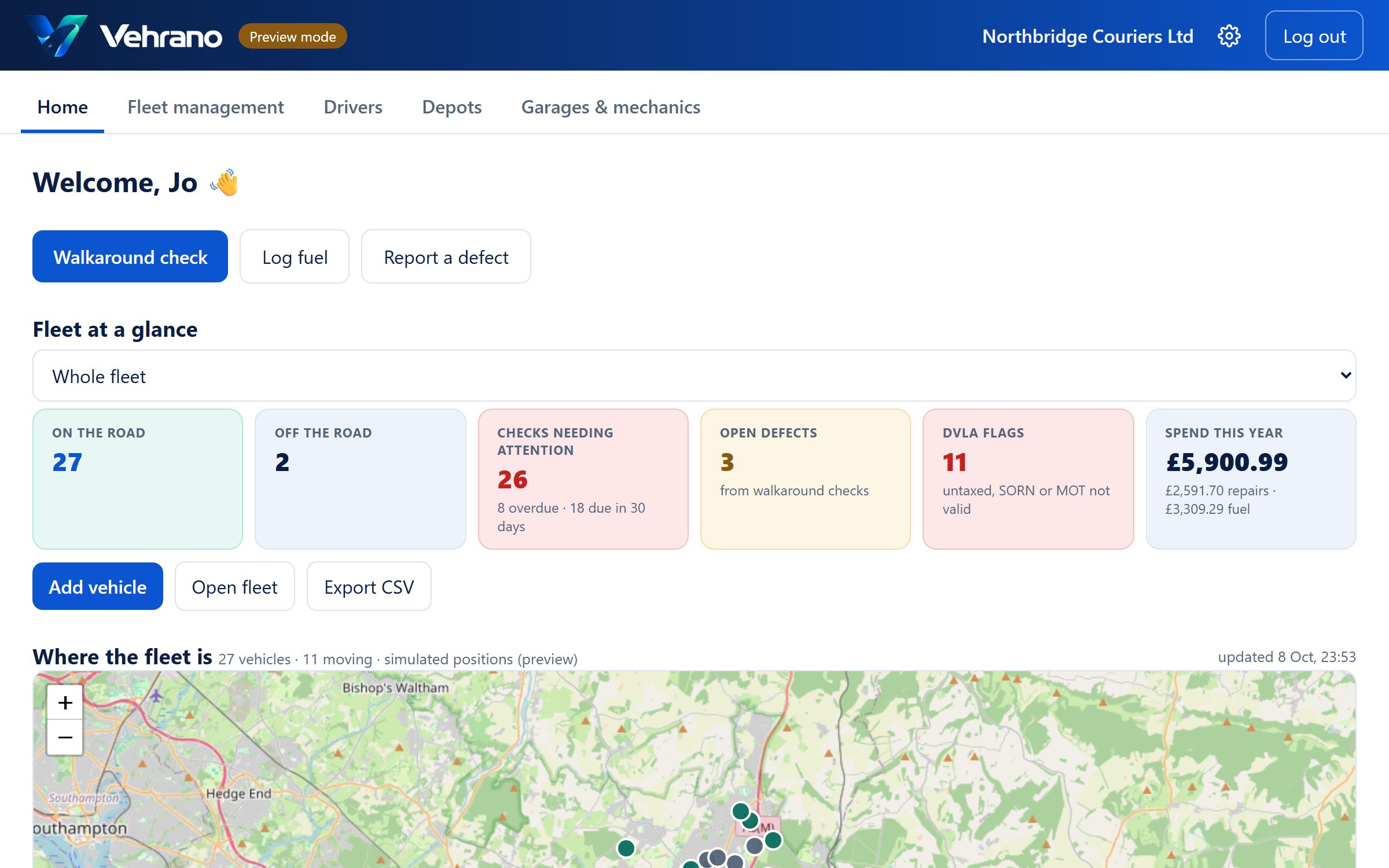The height and width of the screenshot is (868, 1389).
Task: Click the Preview mode badge
Action: 292,36
